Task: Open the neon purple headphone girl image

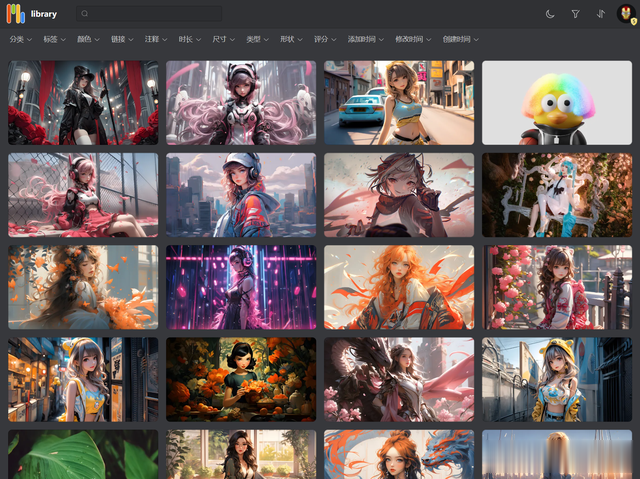Action: coord(241,287)
